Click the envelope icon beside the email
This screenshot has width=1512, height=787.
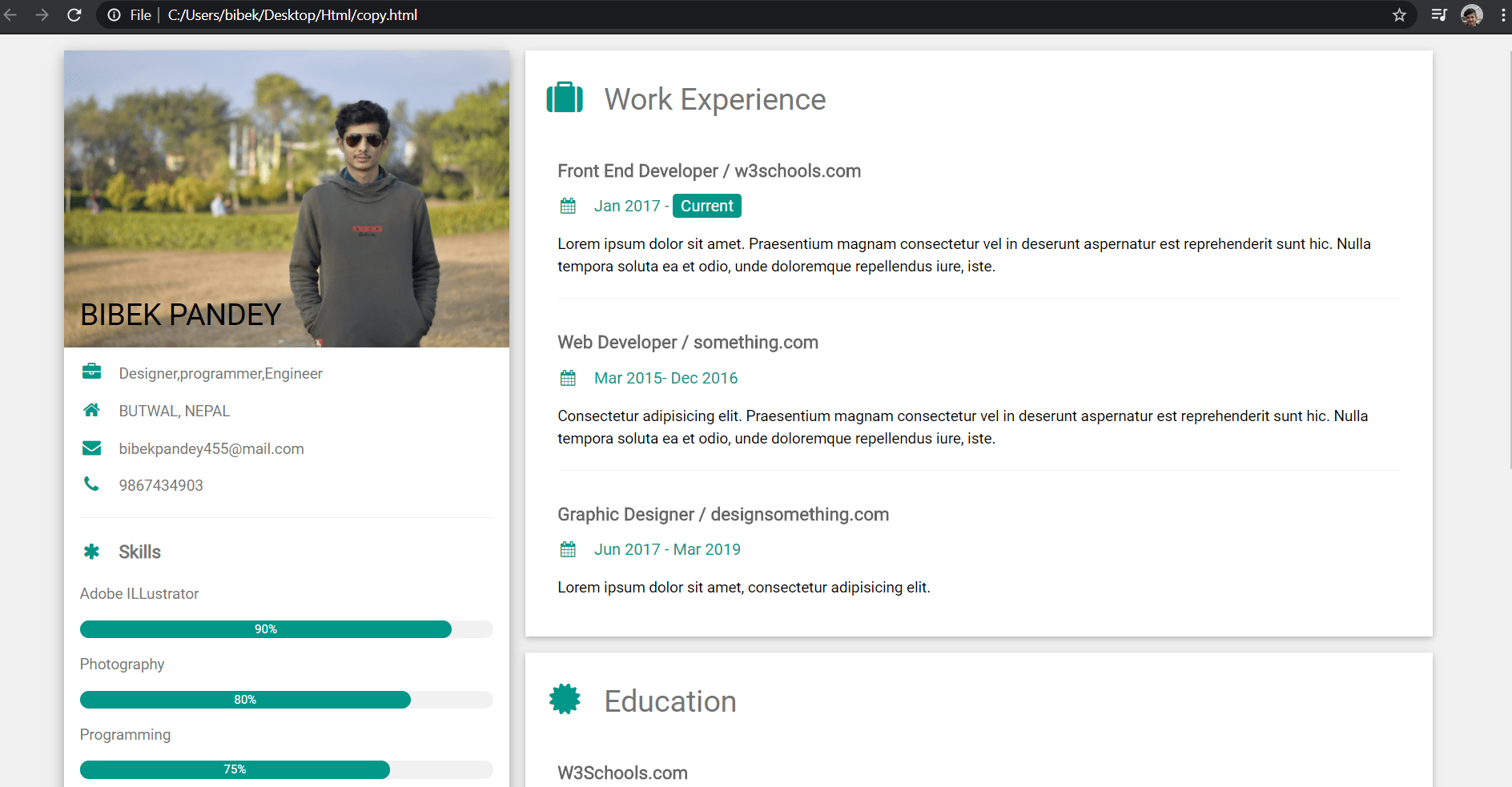coord(91,448)
